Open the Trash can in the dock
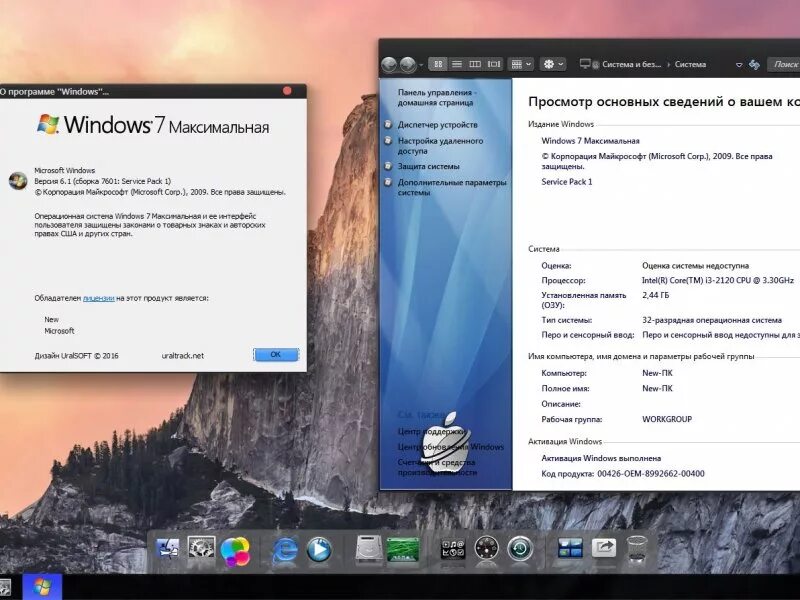Screen dimensions: 800x600 pos(637,548)
